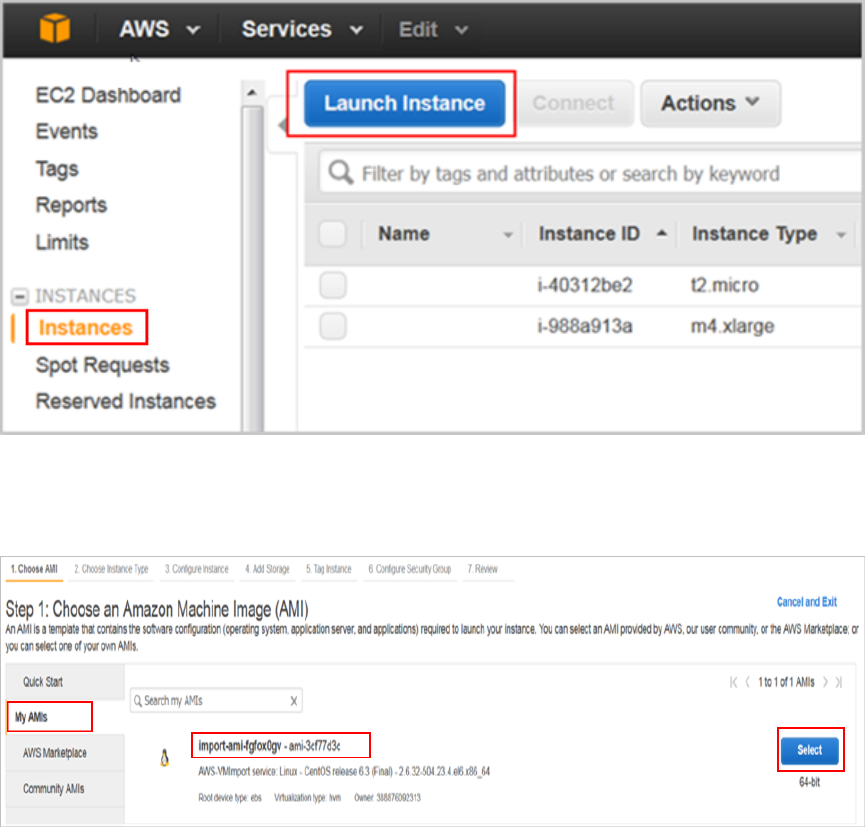Click the t2.micro instance type cell
The image size is (865, 827).
tap(725, 285)
